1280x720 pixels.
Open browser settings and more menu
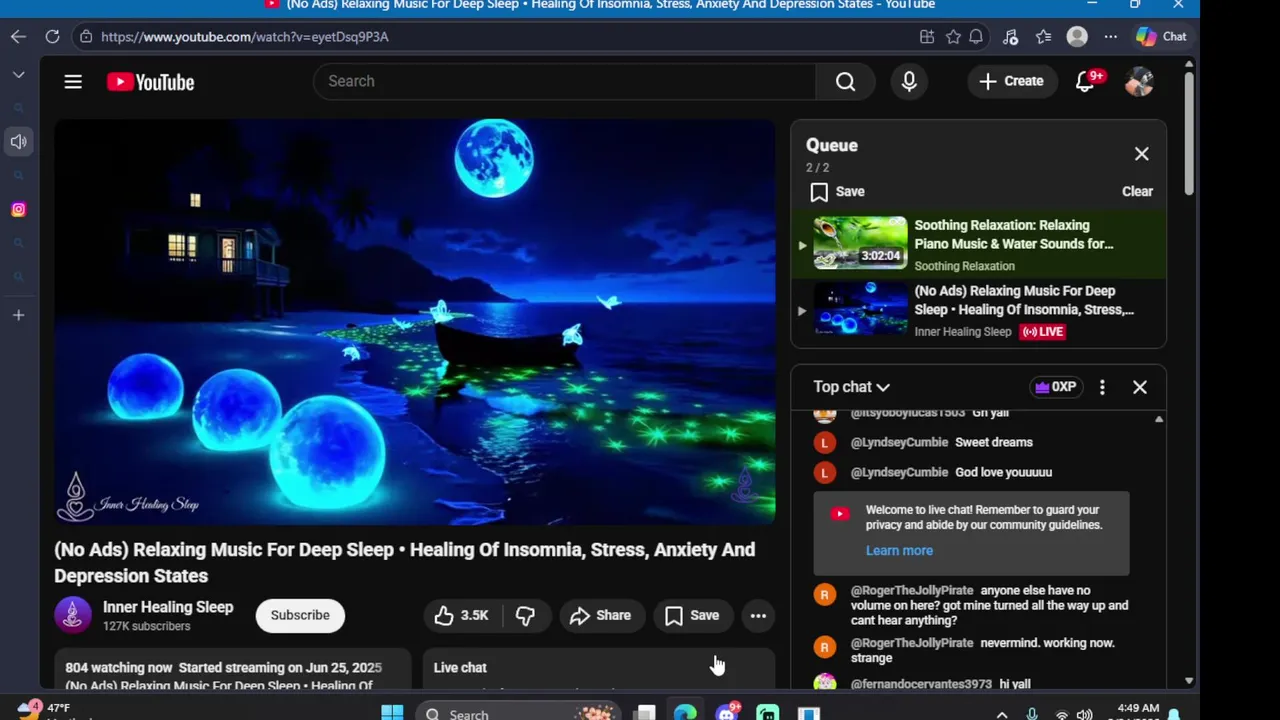(1110, 36)
